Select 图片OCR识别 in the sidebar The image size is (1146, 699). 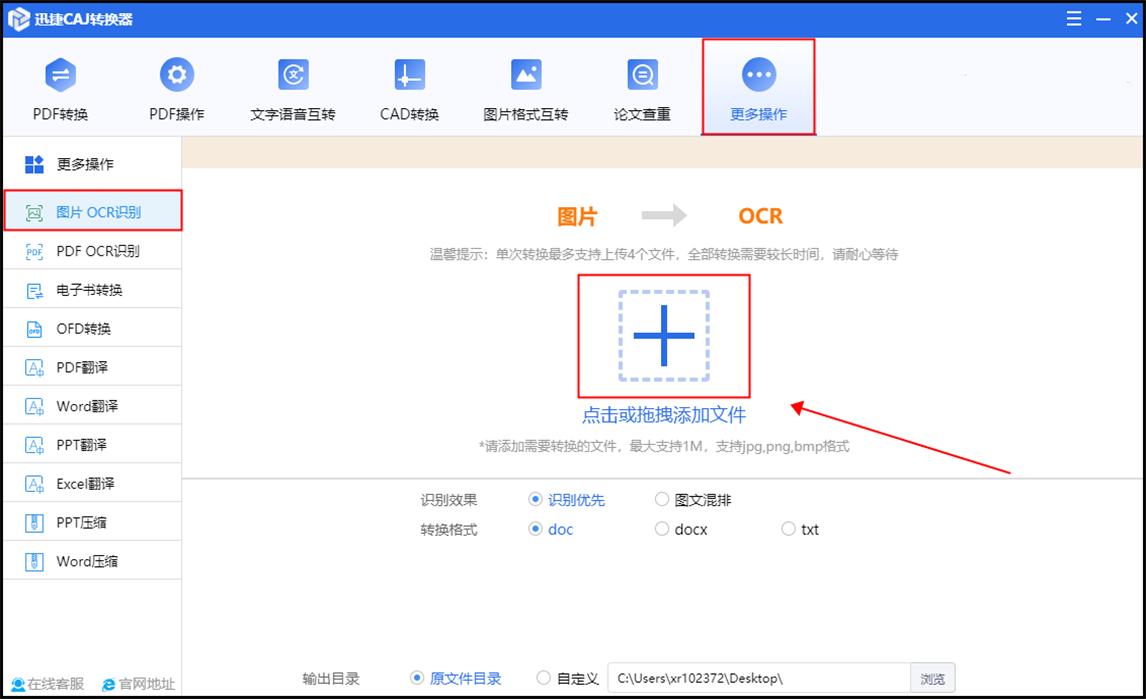tap(93, 211)
